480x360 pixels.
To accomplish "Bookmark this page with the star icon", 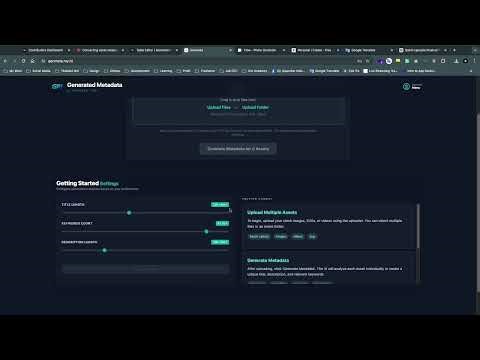I will 368,61.
